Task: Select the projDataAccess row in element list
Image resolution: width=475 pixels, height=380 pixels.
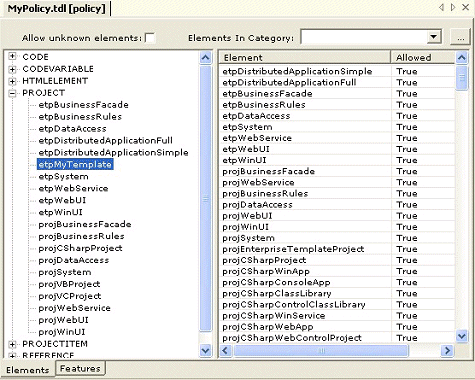Action: point(337,205)
